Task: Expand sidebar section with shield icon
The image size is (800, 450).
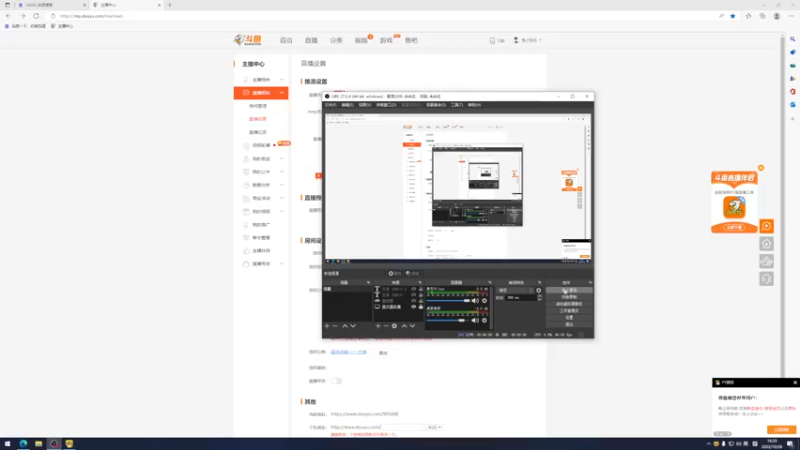Action: (282, 172)
